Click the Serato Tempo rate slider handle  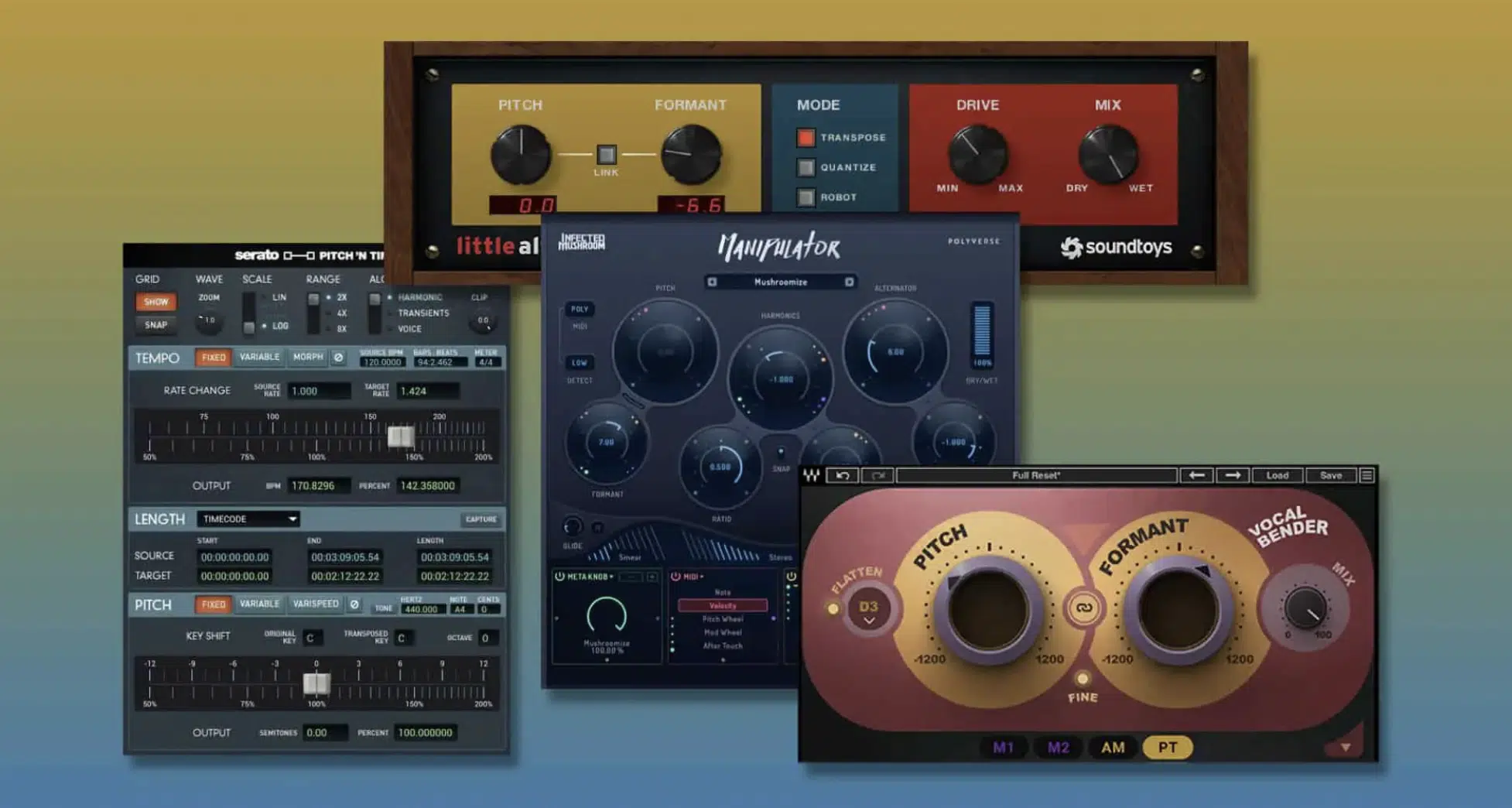pyautogui.click(x=401, y=437)
